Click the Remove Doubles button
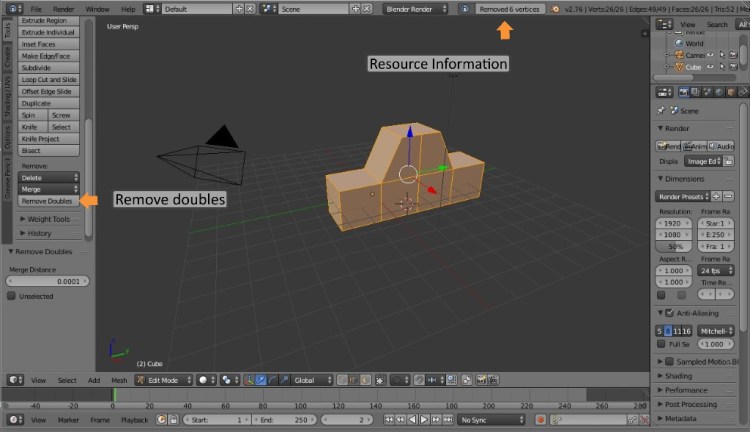The width and height of the screenshot is (750, 432). 46,201
